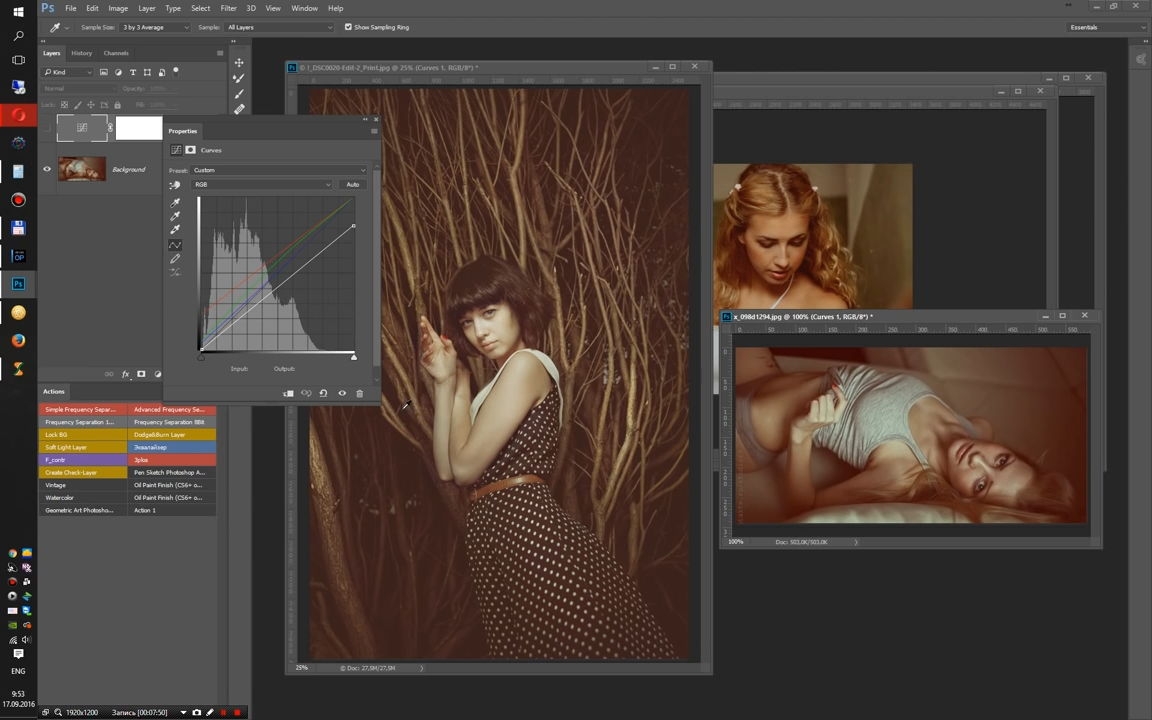Click link layers icon in Layers panel
The image size is (1152, 720).
tap(109, 374)
